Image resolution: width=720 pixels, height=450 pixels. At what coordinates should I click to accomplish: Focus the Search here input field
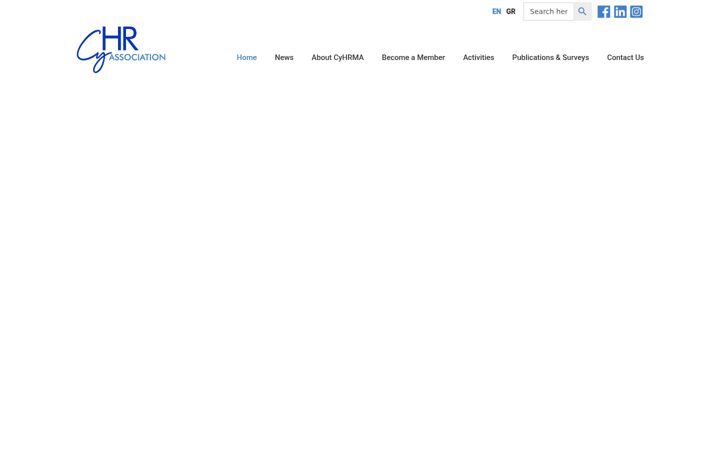[x=548, y=11]
